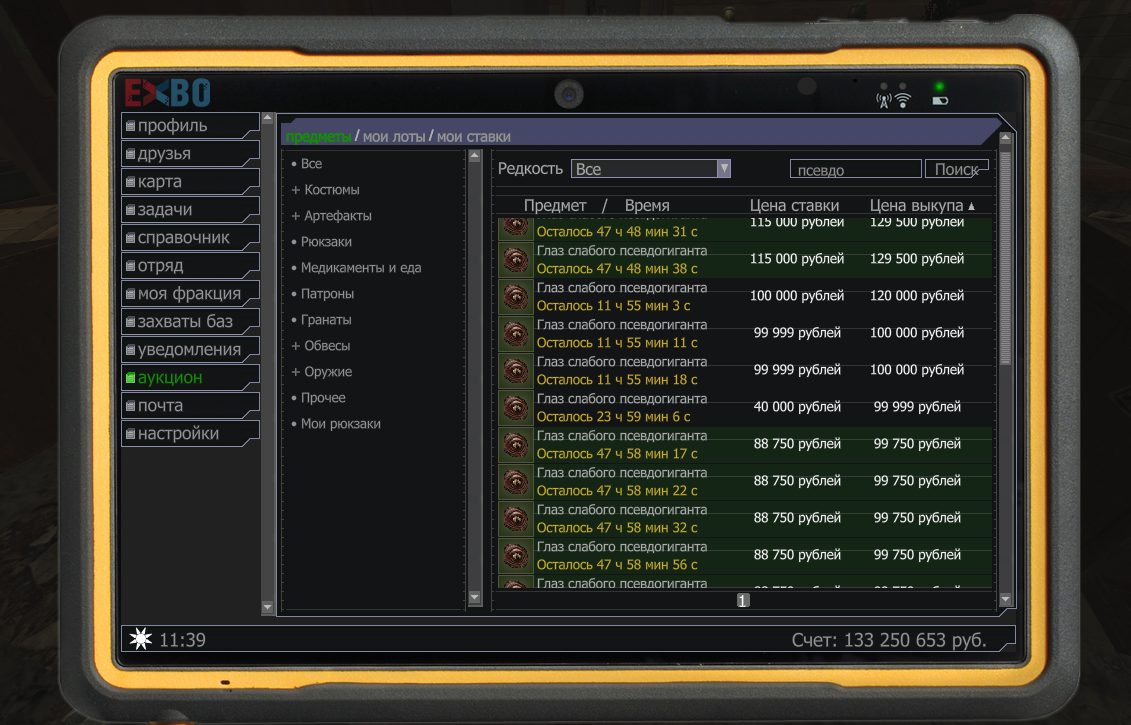Select the Патроны category
Screen dimensions: 1131x725
coord(327,294)
